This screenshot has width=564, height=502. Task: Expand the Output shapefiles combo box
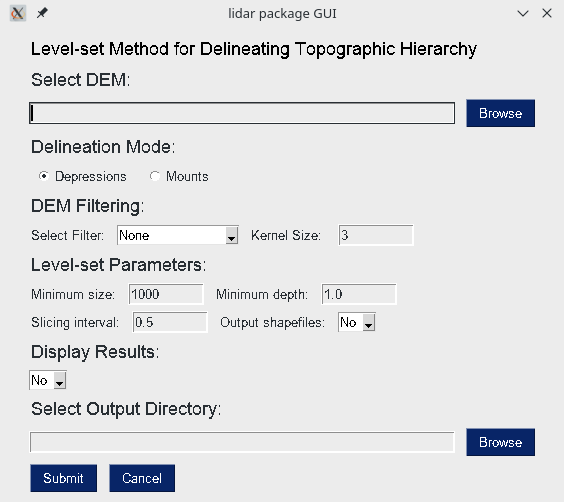[x=357, y=322]
